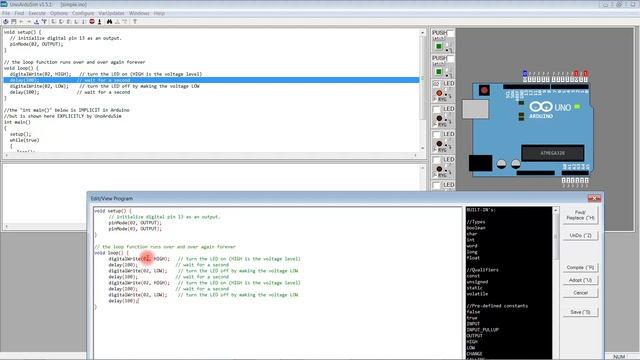This screenshot has width=640, height=360.
Task: Open the File menu
Action: [6, 13]
